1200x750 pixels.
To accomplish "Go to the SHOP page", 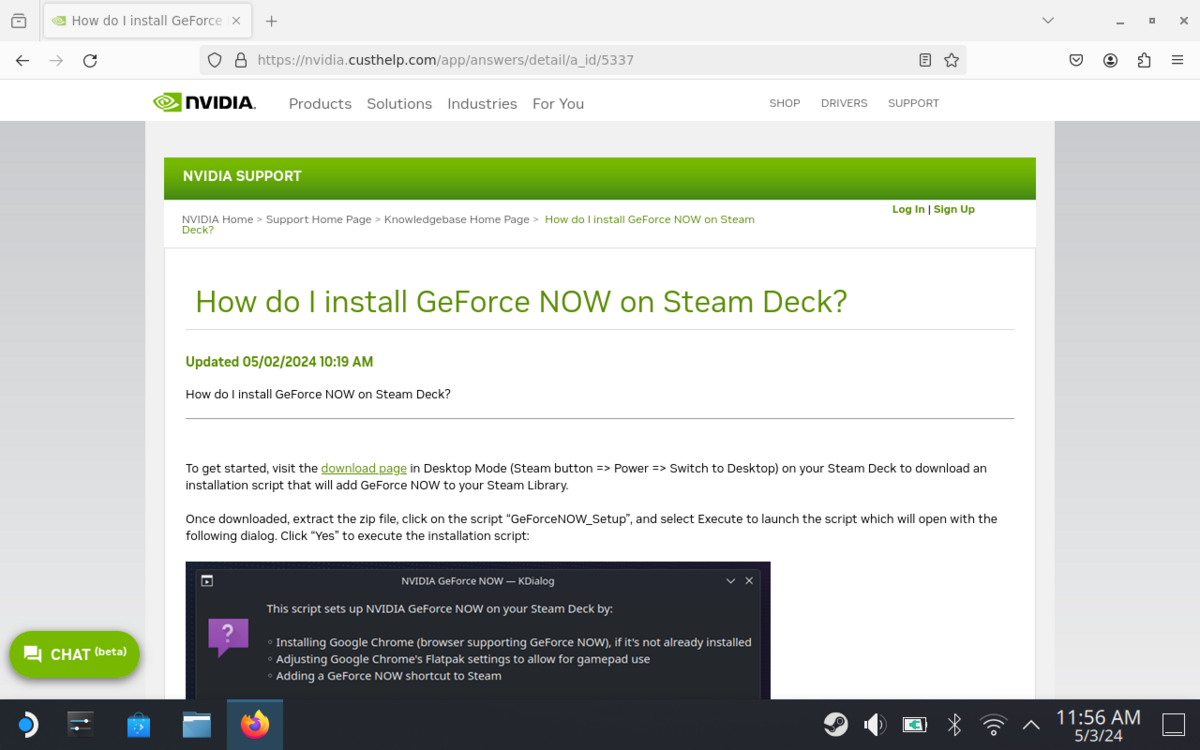I will [x=785, y=103].
